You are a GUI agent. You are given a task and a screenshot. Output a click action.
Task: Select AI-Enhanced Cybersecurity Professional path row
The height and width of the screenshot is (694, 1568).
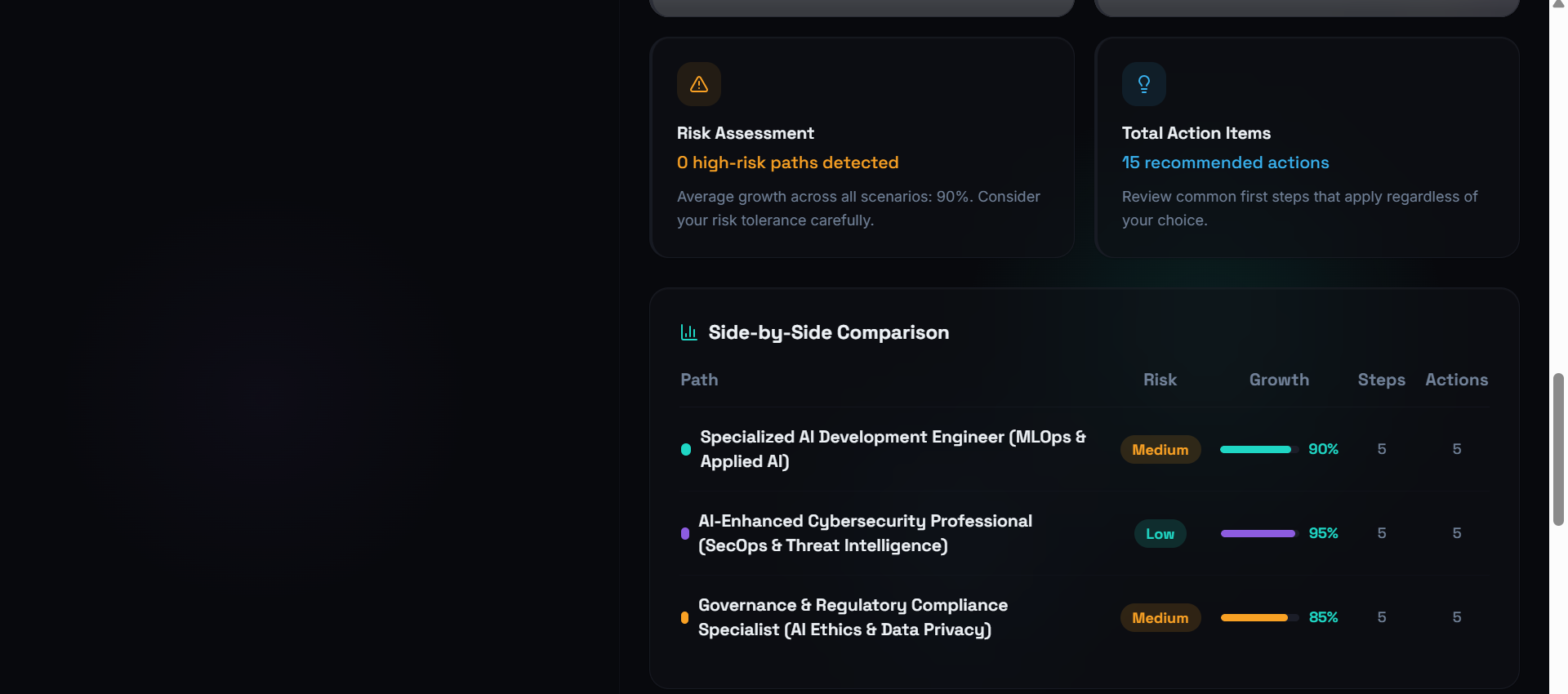865,533
